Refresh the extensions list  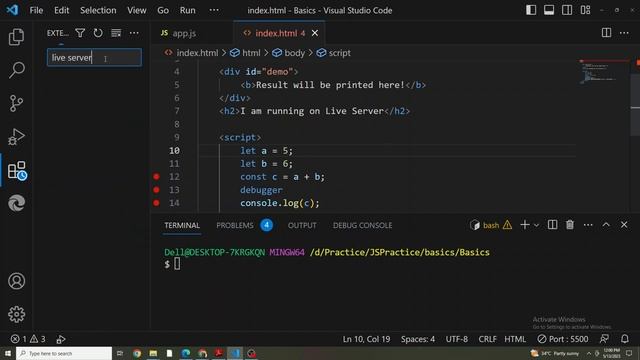click(x=98, y=33)
